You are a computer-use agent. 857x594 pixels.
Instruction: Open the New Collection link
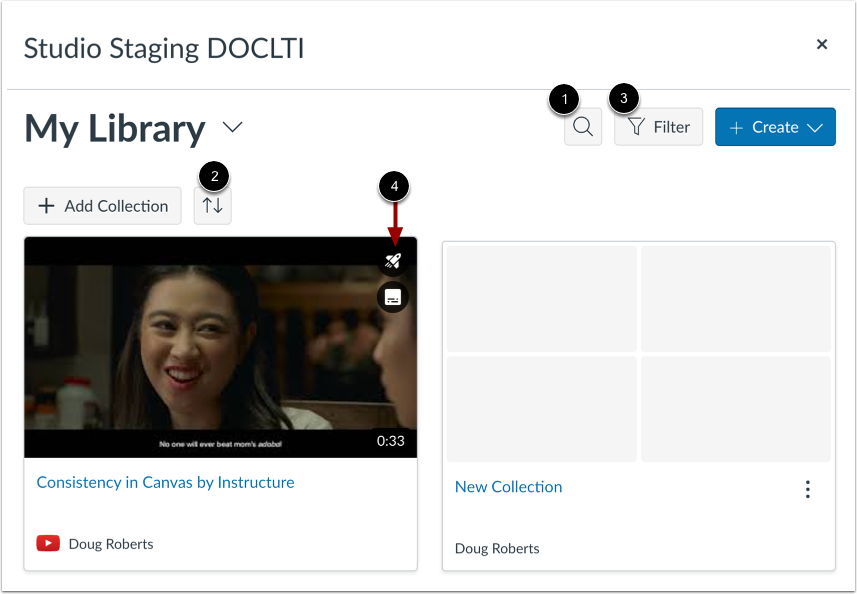508,486
